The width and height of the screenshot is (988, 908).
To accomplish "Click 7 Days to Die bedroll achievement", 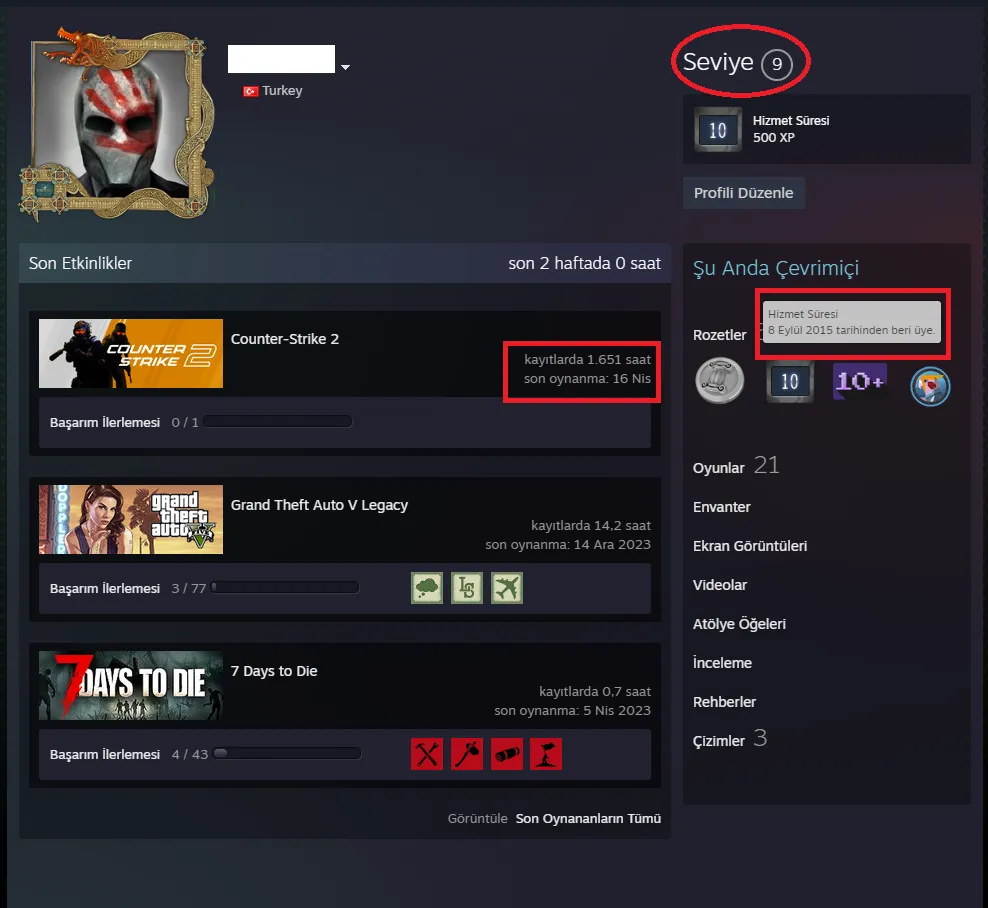I will tap(507, 754).
